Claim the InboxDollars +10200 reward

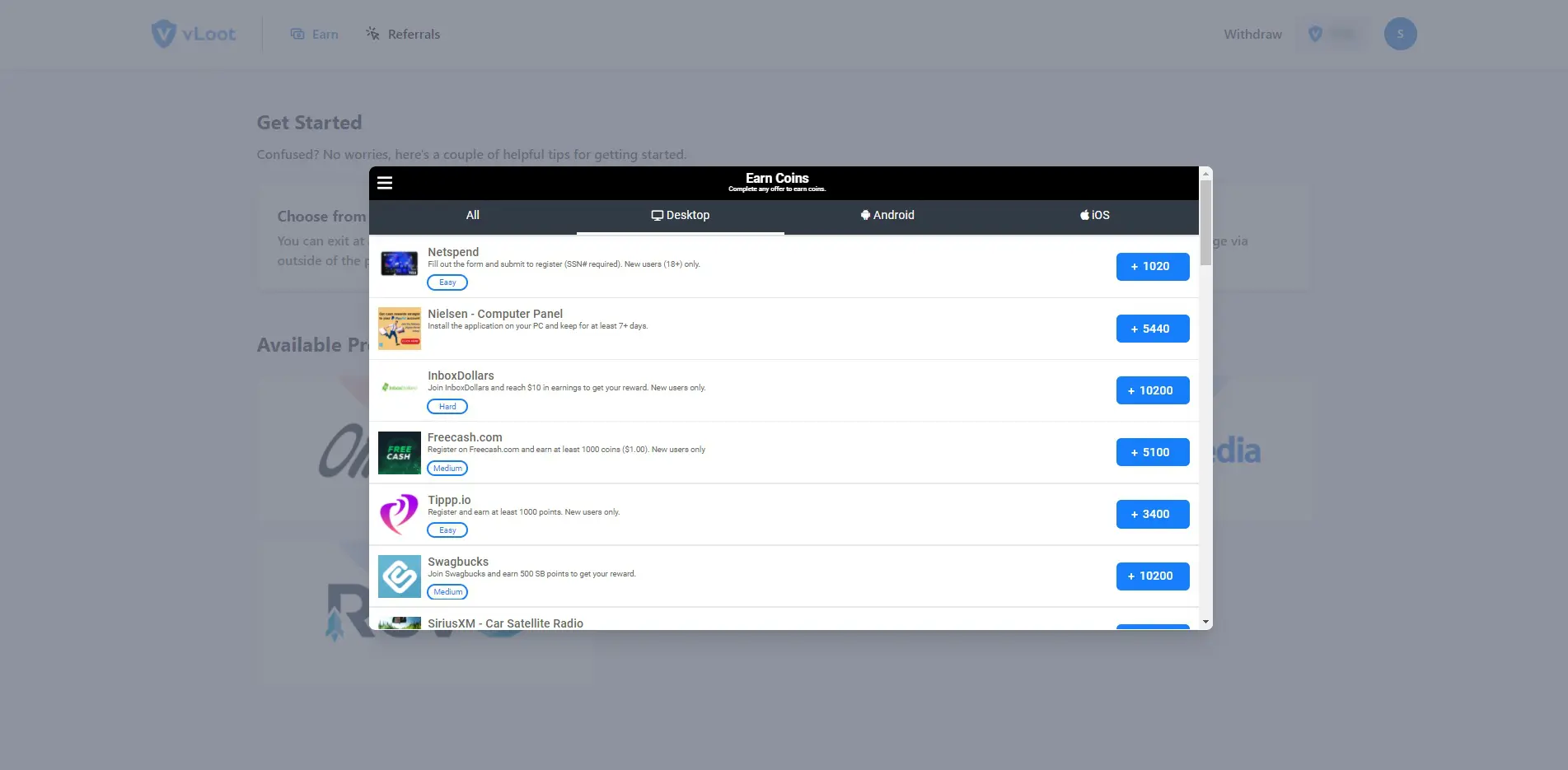pyautogui.click(x=1153, y=390)
